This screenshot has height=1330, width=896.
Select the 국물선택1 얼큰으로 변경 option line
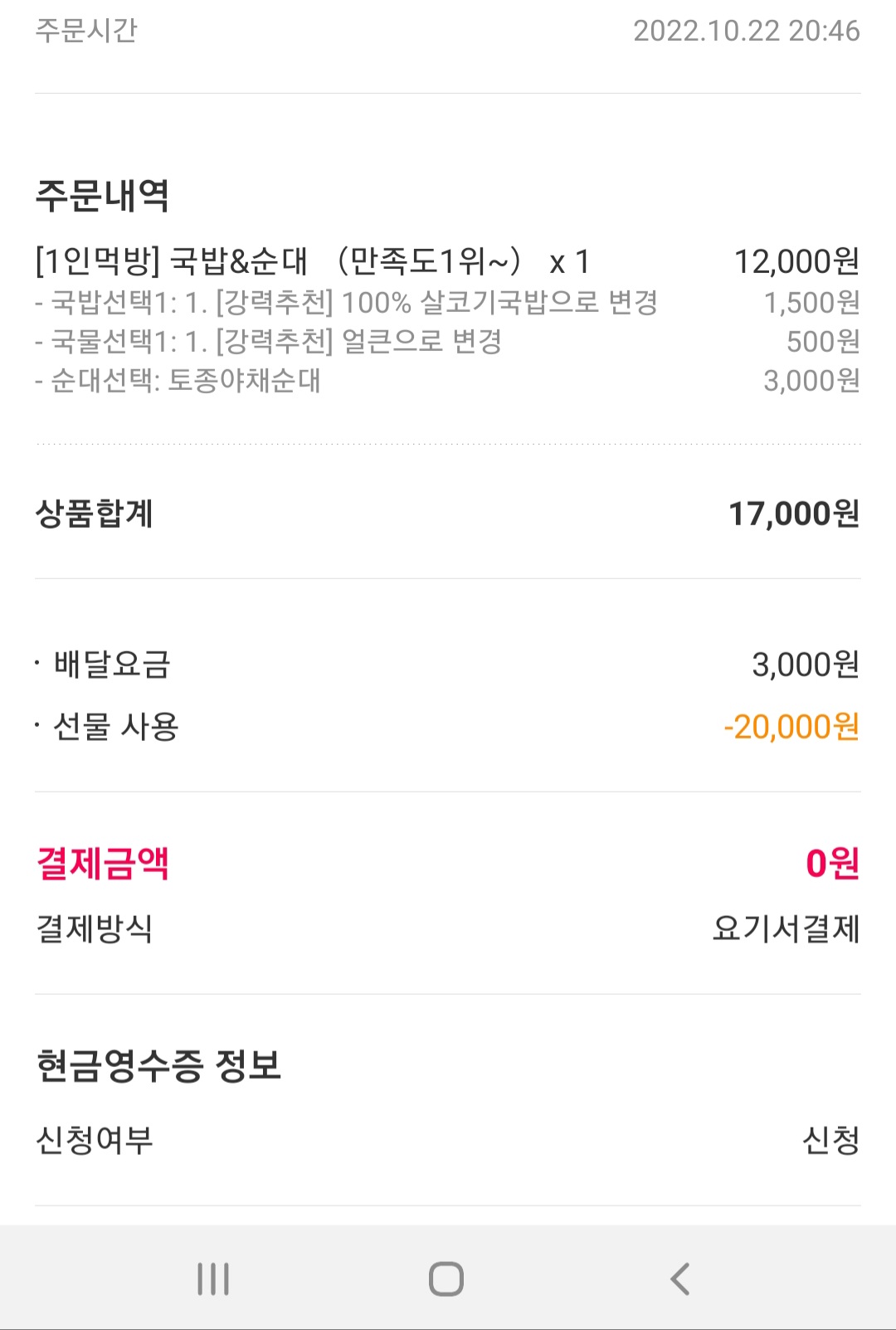269,341
